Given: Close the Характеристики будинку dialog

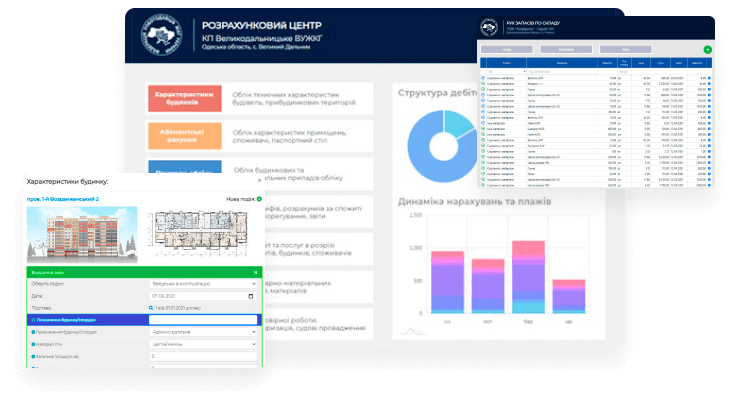Looking at the screenshot, I should point(260,181).
